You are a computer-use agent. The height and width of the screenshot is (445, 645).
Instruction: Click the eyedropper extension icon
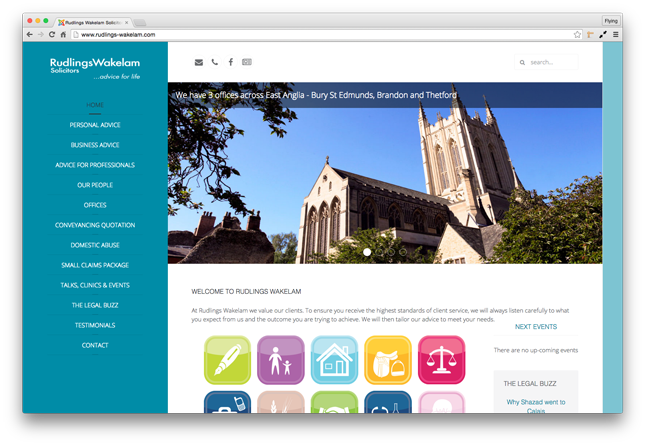pos(603,35)
